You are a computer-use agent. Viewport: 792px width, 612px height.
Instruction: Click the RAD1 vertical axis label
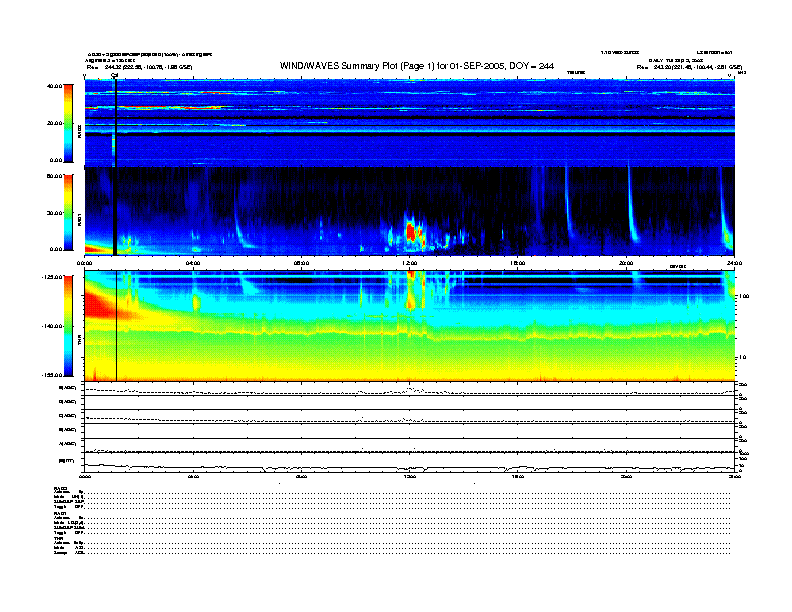click(x=79, y=219)
